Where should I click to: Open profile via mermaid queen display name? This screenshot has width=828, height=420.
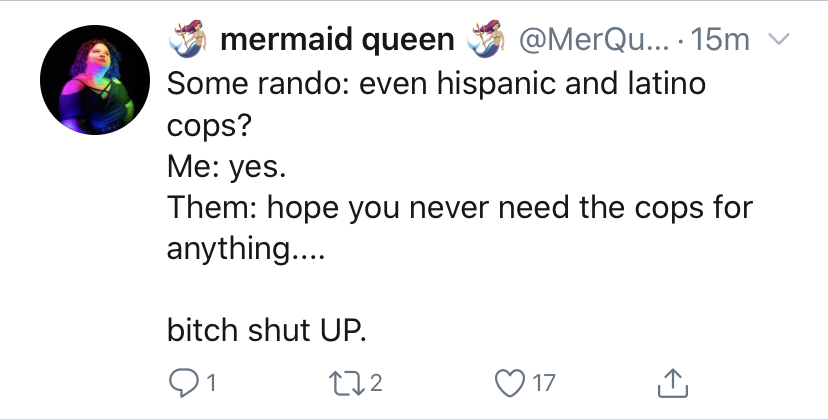coord(337,40)
